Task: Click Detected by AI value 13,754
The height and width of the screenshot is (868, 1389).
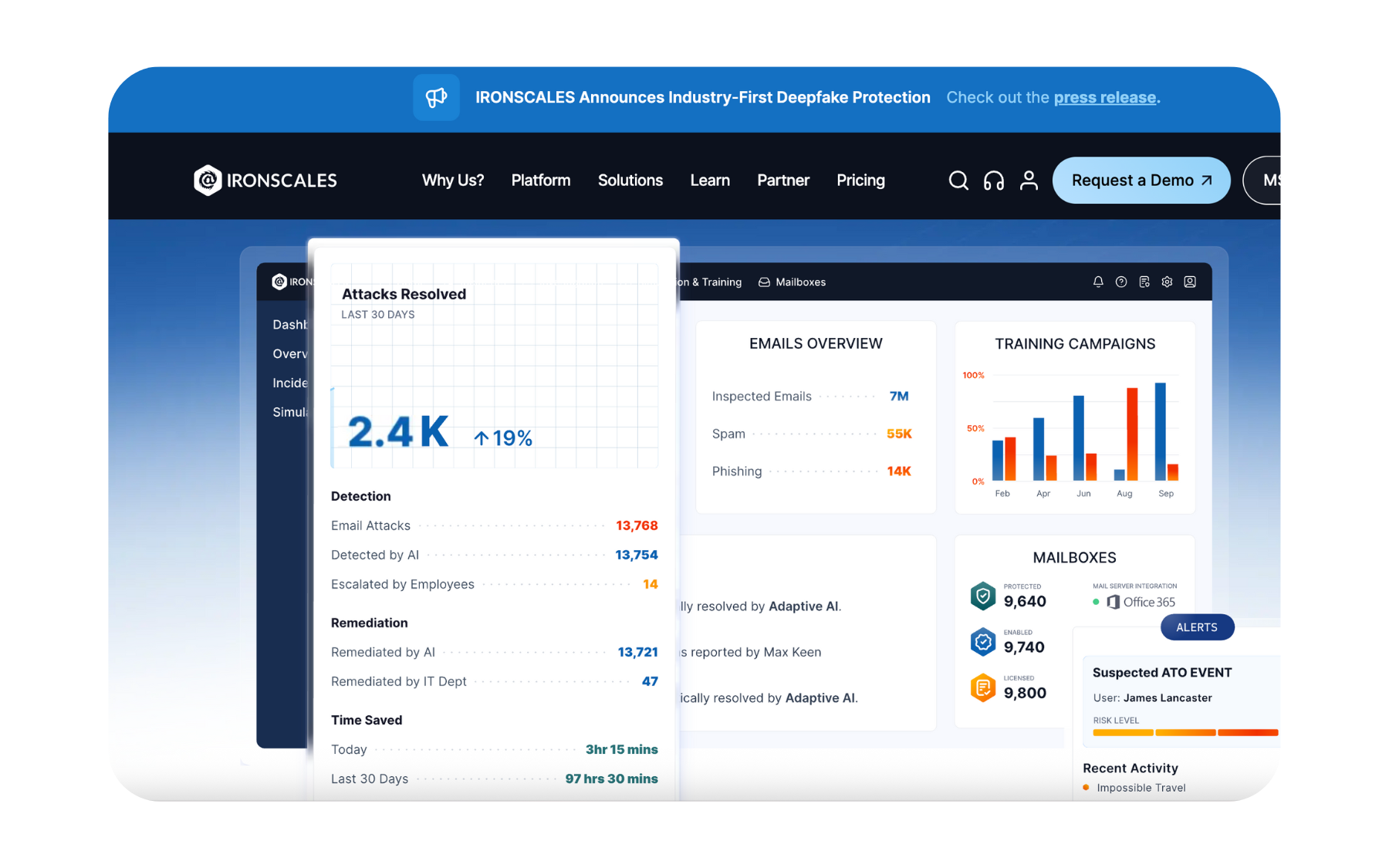Action: point(637,555)
